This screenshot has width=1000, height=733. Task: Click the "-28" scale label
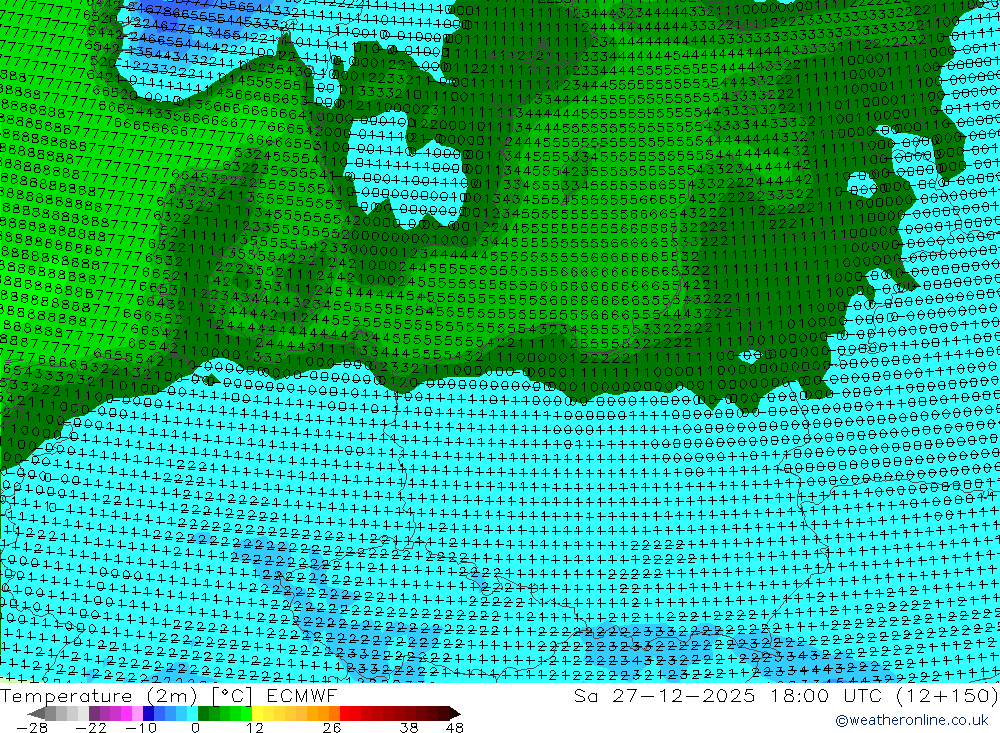[x=32, y=728]
